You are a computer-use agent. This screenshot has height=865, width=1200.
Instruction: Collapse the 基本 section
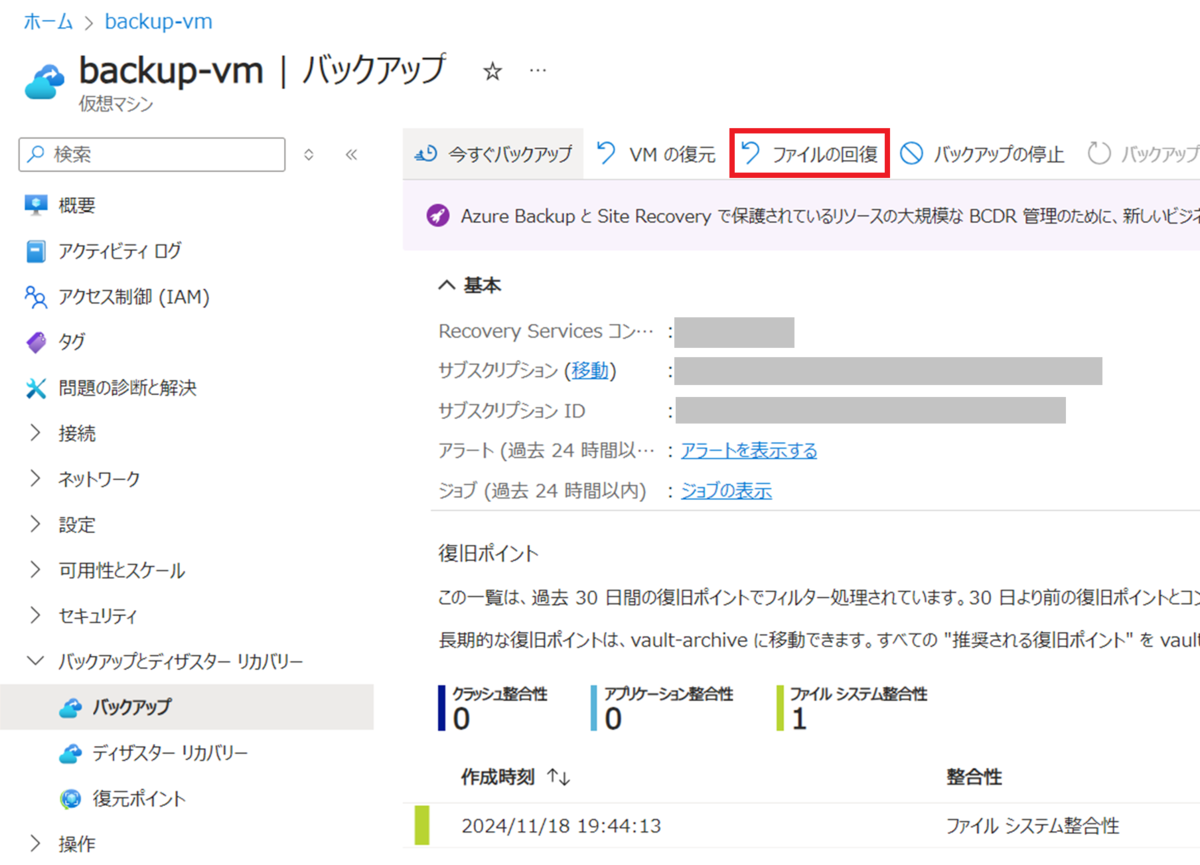446,286
